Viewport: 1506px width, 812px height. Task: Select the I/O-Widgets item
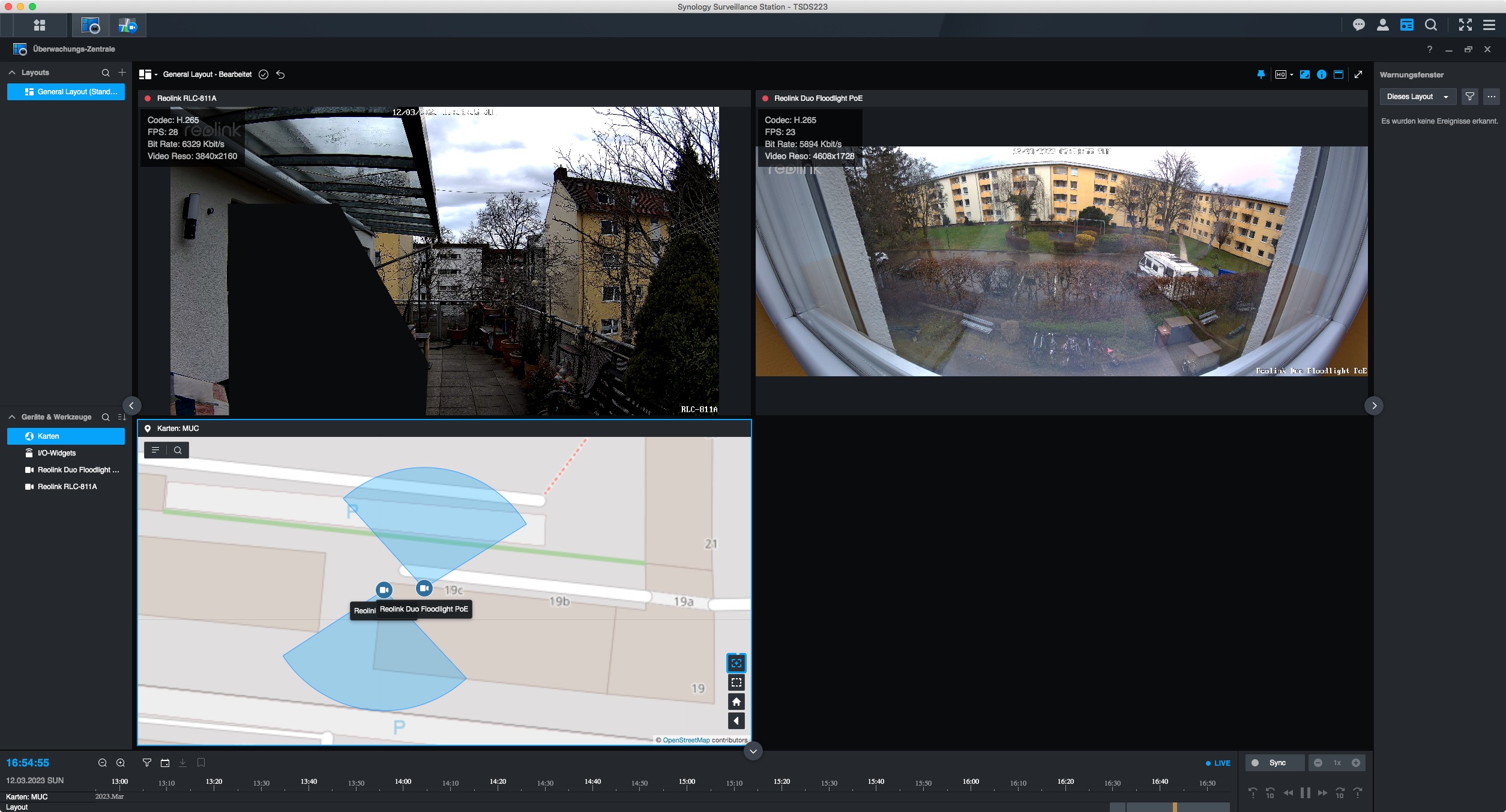tap(56, 453)
